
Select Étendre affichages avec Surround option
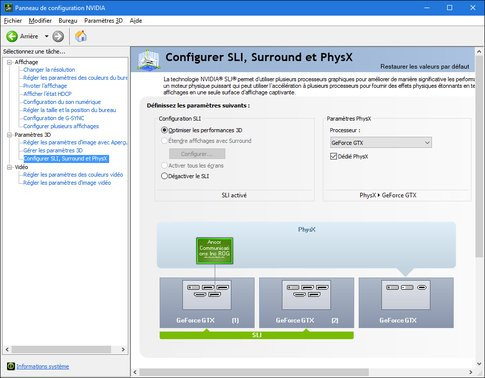164,141
